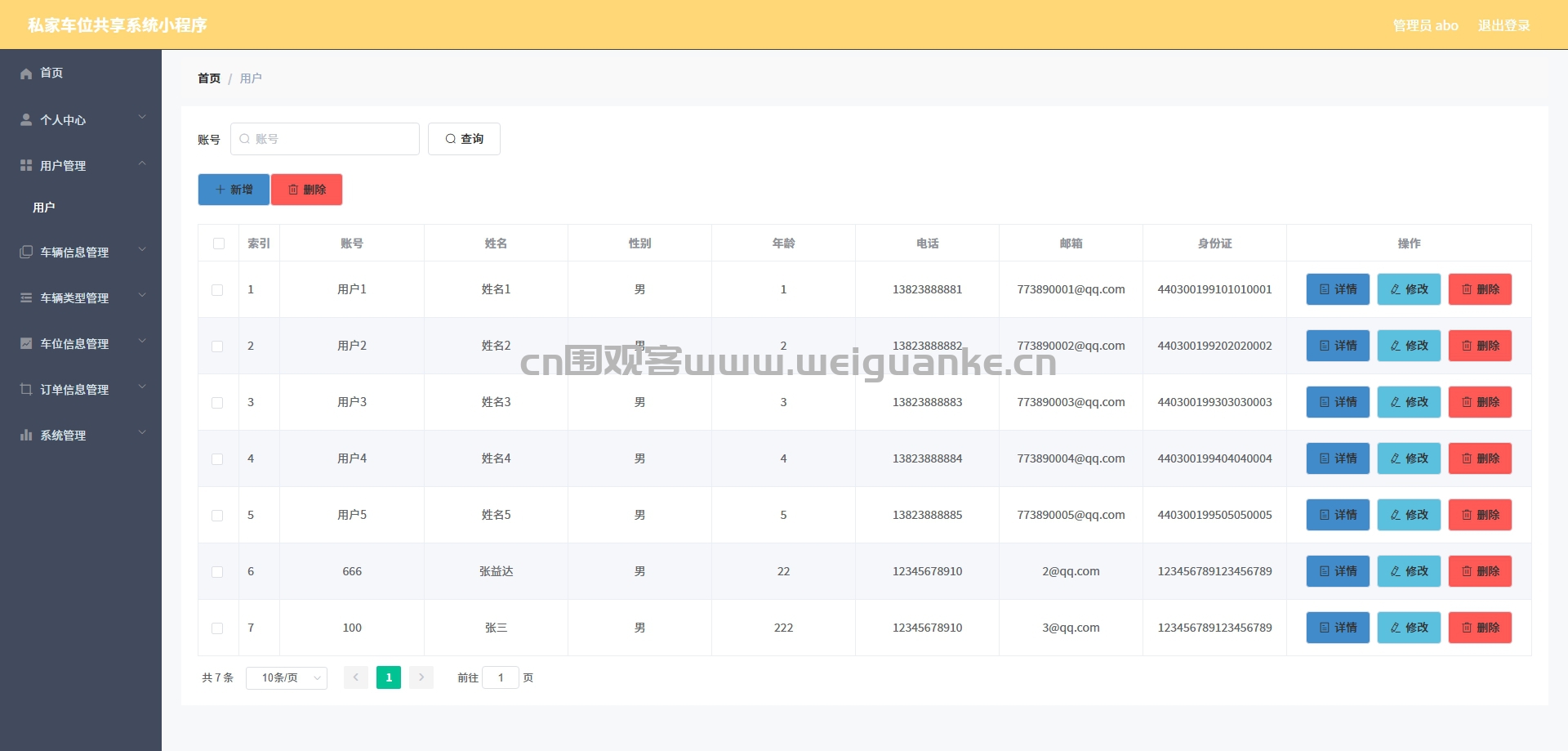This screenshot has height=751, width=1568.
Task: Open 系统管理 menu item
Action: click(x=81, y=436)
